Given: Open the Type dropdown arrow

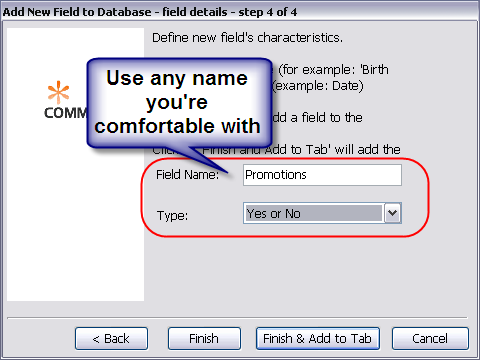Looking at the screenshot, I should point(393,213).
